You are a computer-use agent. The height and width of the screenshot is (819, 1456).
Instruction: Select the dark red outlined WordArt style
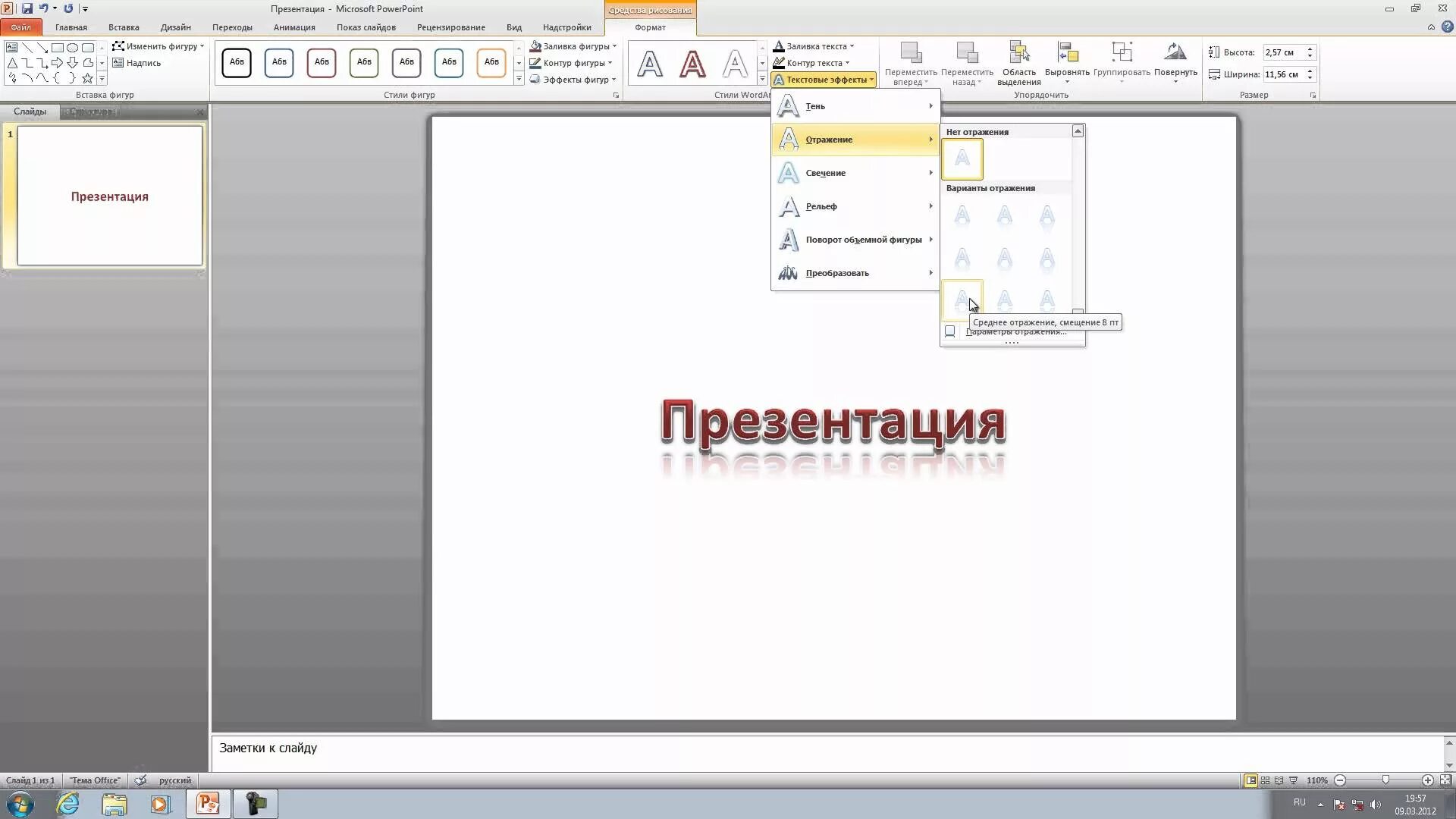coord(692,64)
